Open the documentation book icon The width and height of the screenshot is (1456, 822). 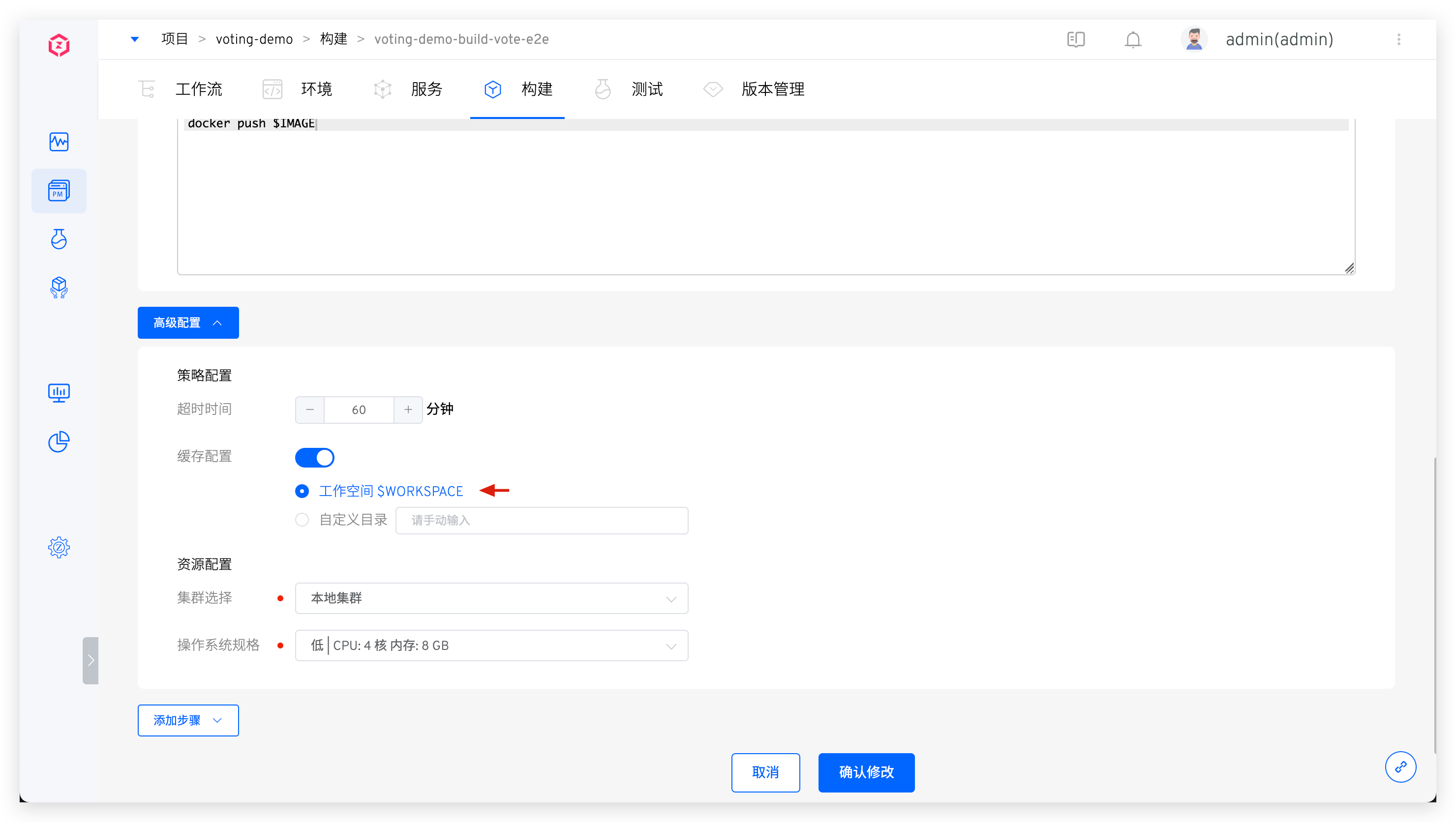click(1076, 39)
